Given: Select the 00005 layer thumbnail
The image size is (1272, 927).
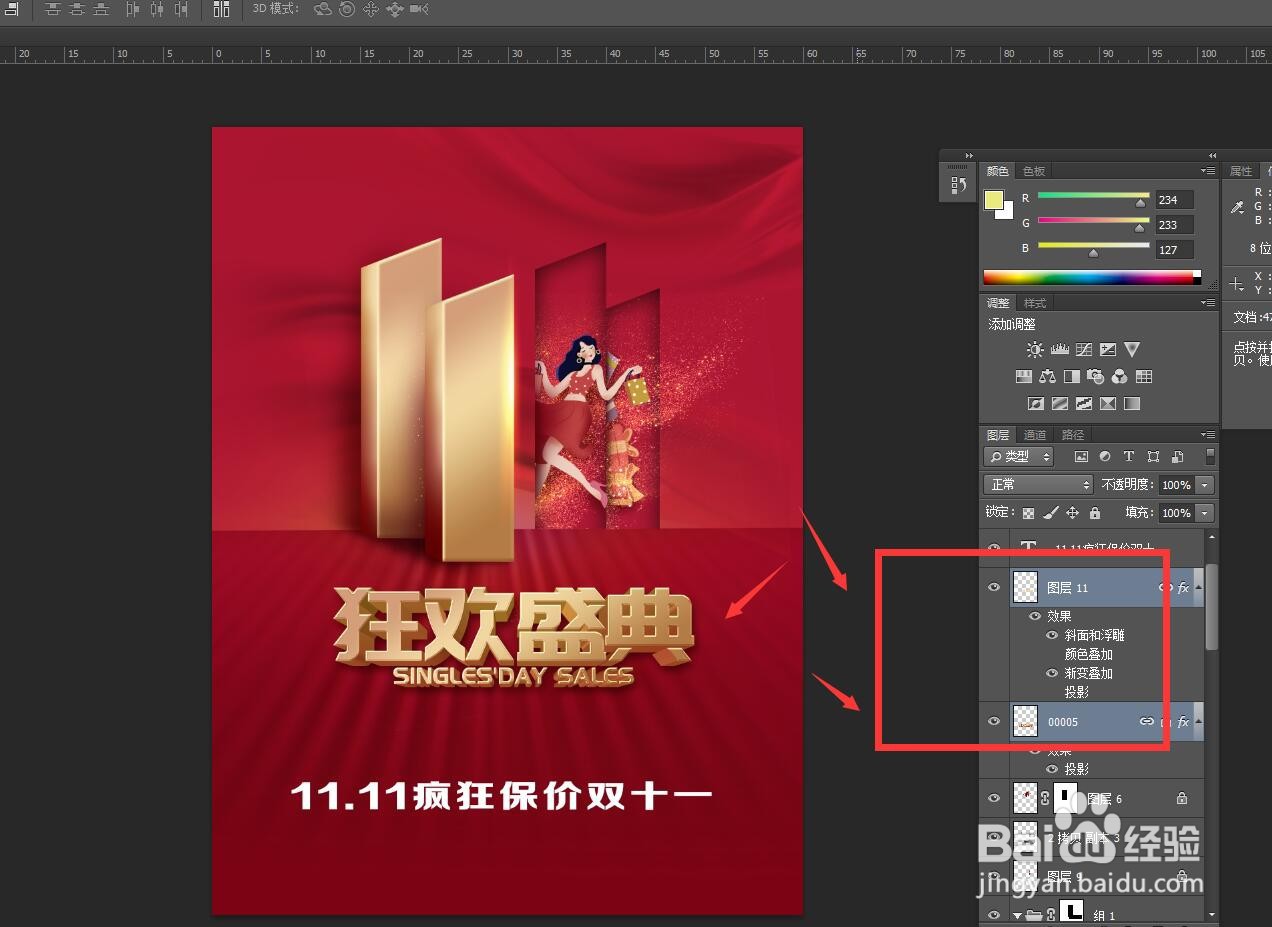Looking at the screenshot, I should [x=1025, y=721].
